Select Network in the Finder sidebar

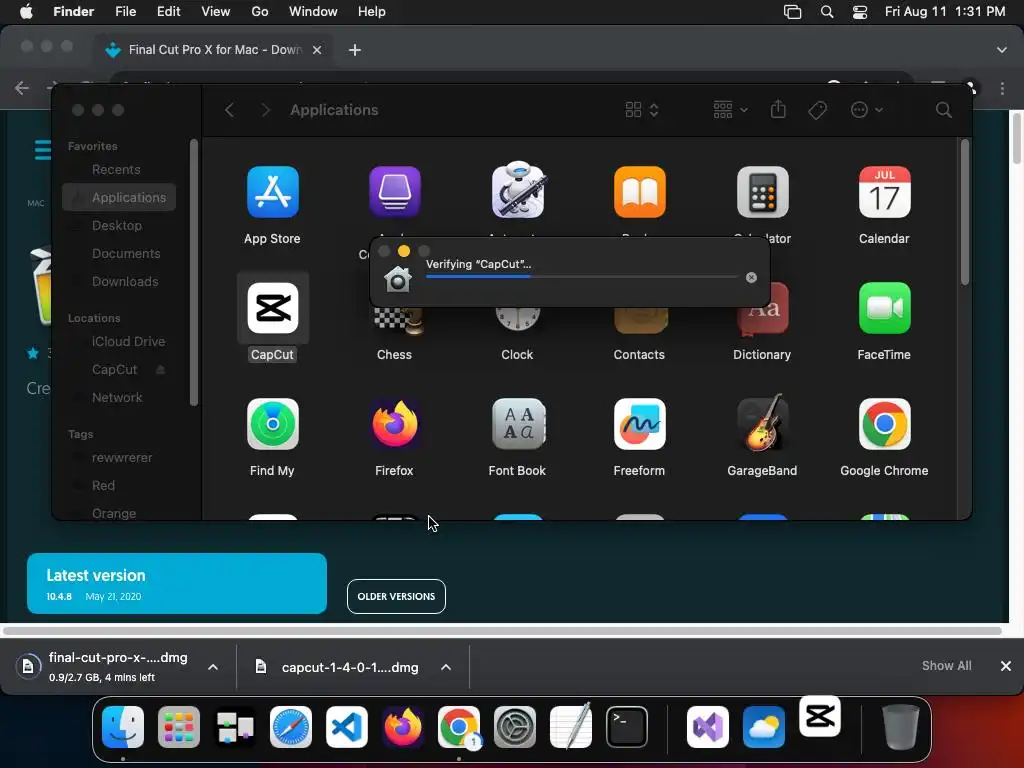click(x=119, y=397)
